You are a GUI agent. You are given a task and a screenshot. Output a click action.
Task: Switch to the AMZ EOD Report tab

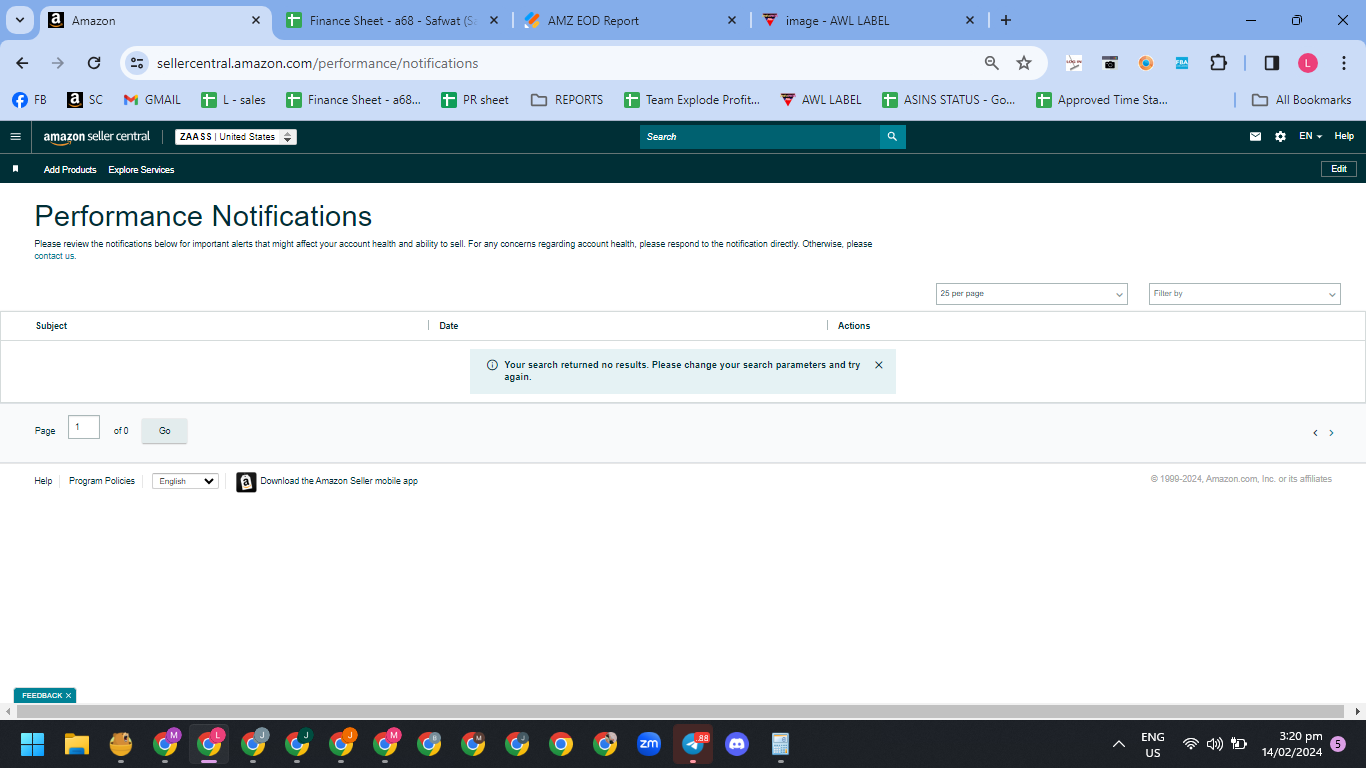point(632,20)
